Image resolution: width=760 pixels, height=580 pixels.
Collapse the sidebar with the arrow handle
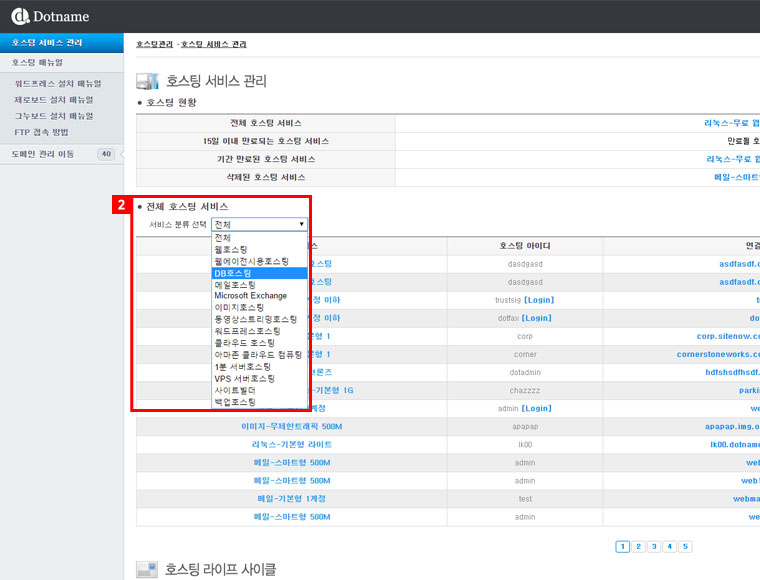pos(121,154)
